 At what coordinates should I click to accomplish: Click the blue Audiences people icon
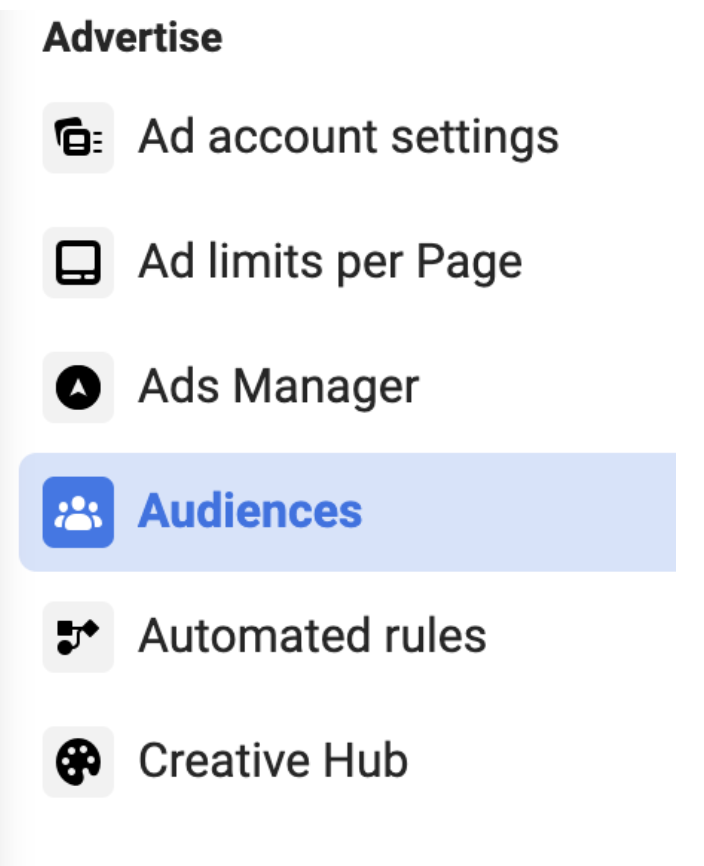[78, 512]
